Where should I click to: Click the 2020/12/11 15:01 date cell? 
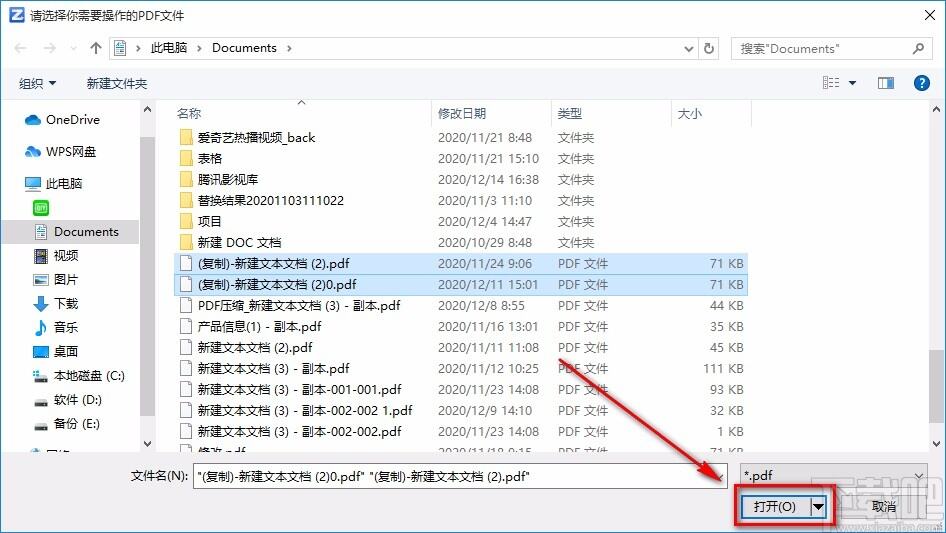pyautogui.click(x=487, y=285)
